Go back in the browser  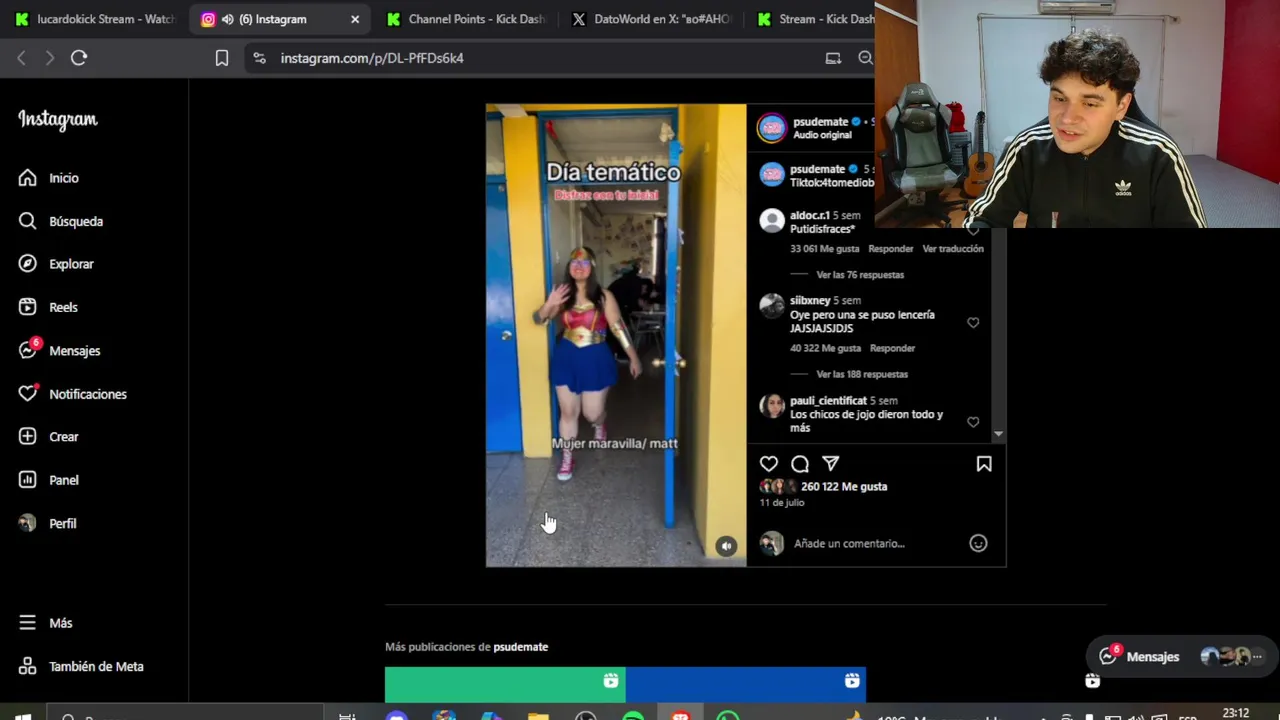point(21,58)
